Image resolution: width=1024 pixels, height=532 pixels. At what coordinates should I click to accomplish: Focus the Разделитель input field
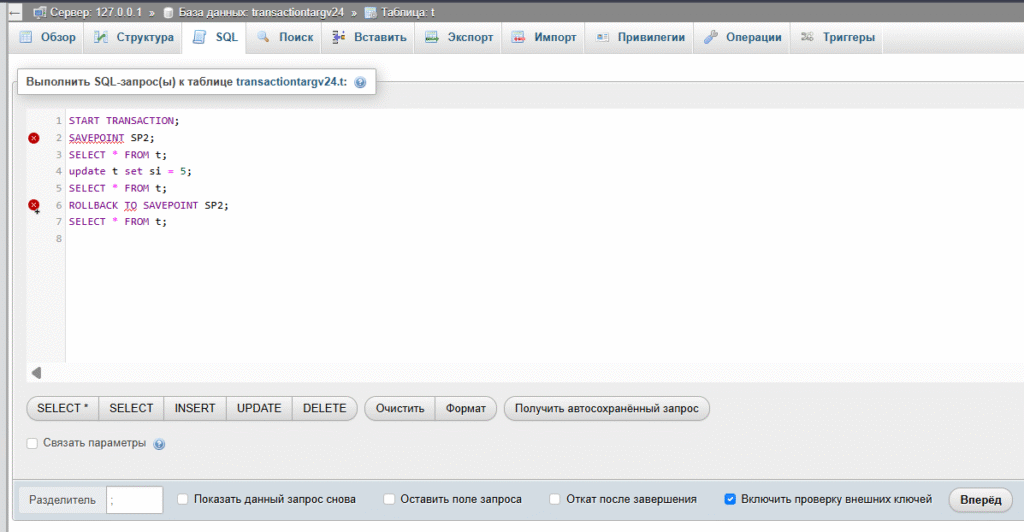tap(135, 500)
